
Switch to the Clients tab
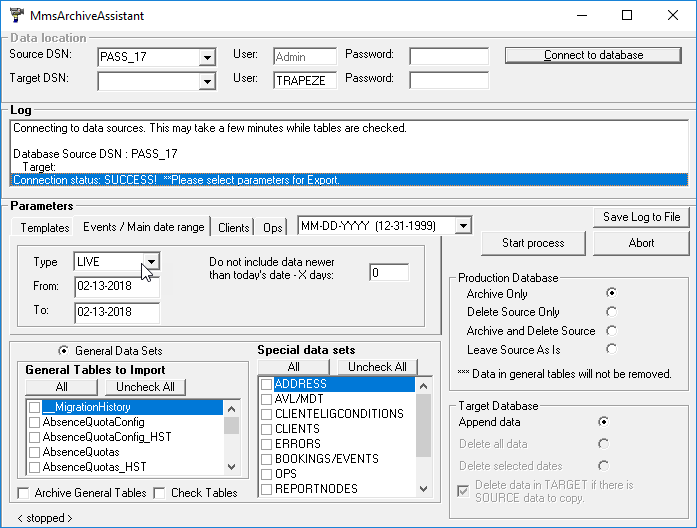[x=233, y=228]
